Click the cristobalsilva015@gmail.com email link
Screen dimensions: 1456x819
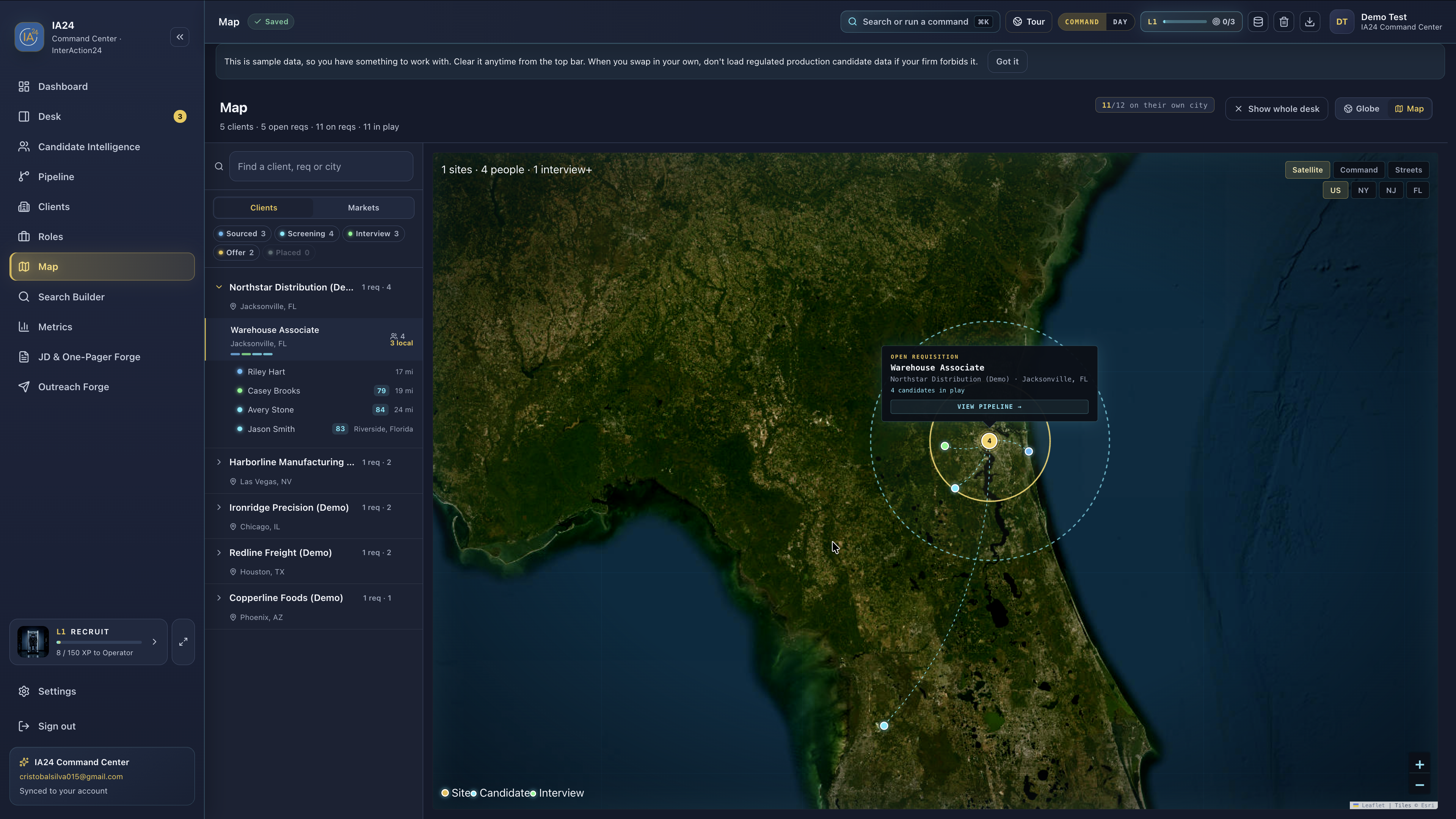tap(71, 777)
